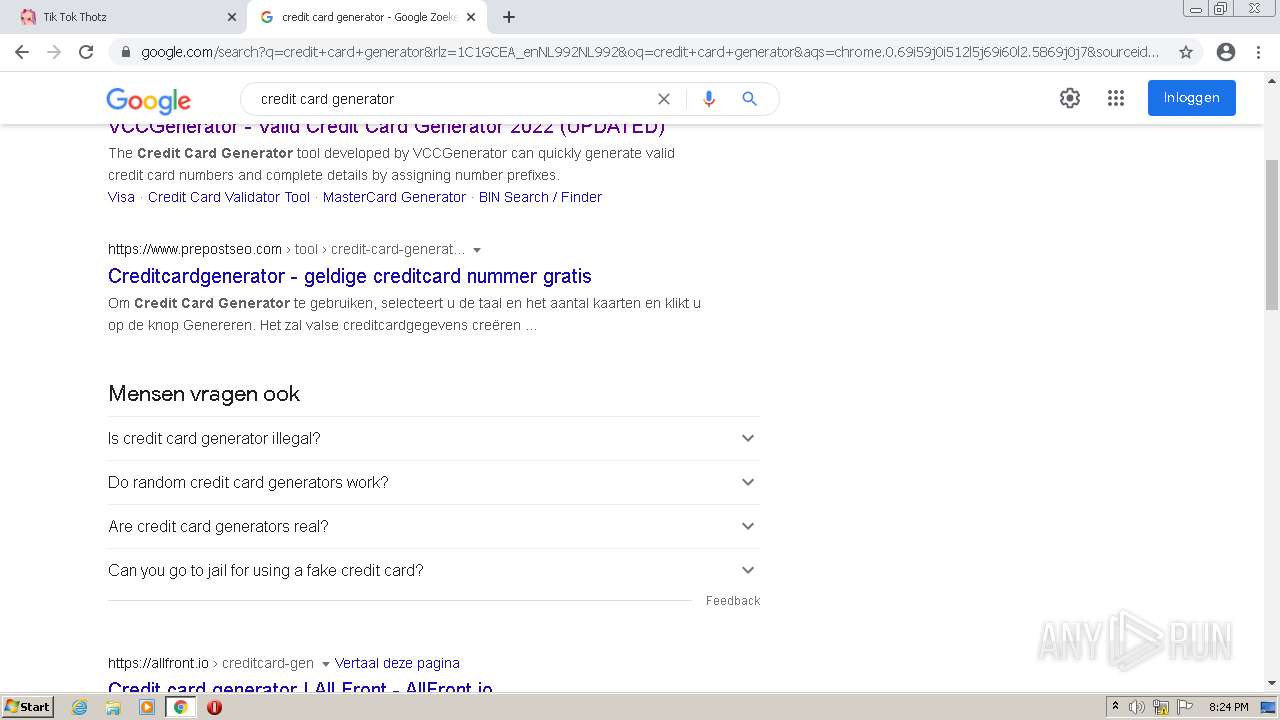Click the Google logo

(x=148, y=100)
